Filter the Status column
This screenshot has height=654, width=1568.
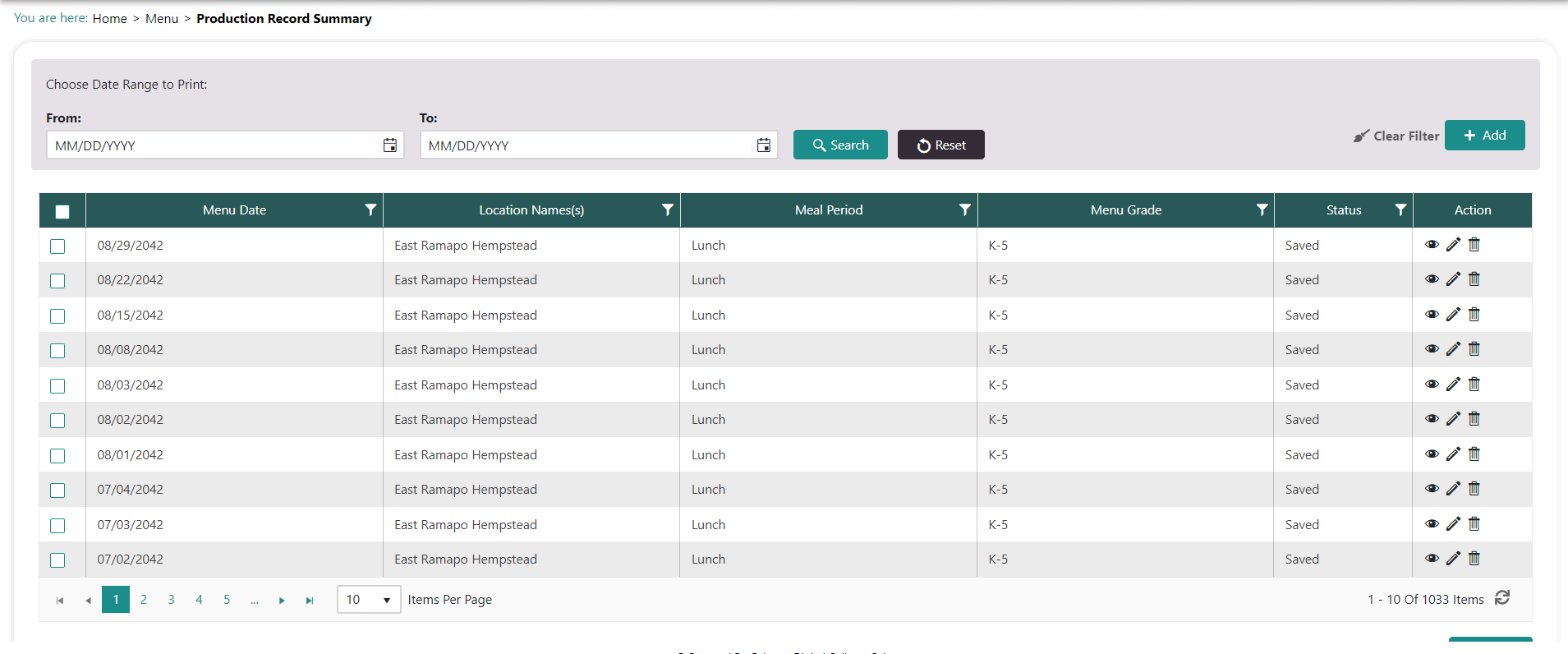point(1400,210)
